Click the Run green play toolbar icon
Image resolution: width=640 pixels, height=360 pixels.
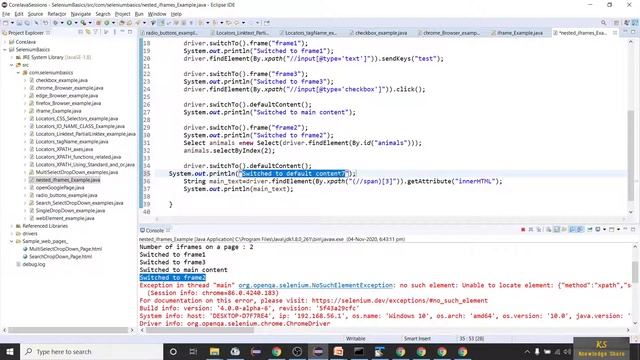(69, 23)
